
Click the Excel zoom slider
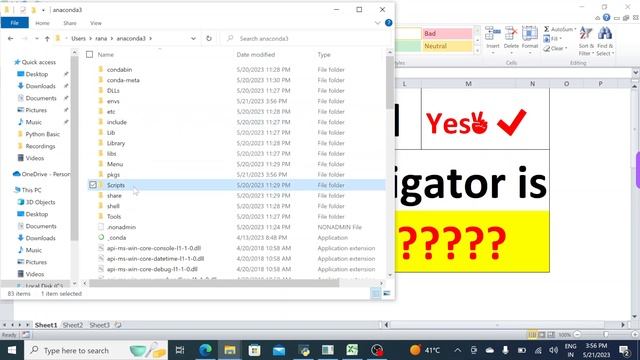coord(606,335)
